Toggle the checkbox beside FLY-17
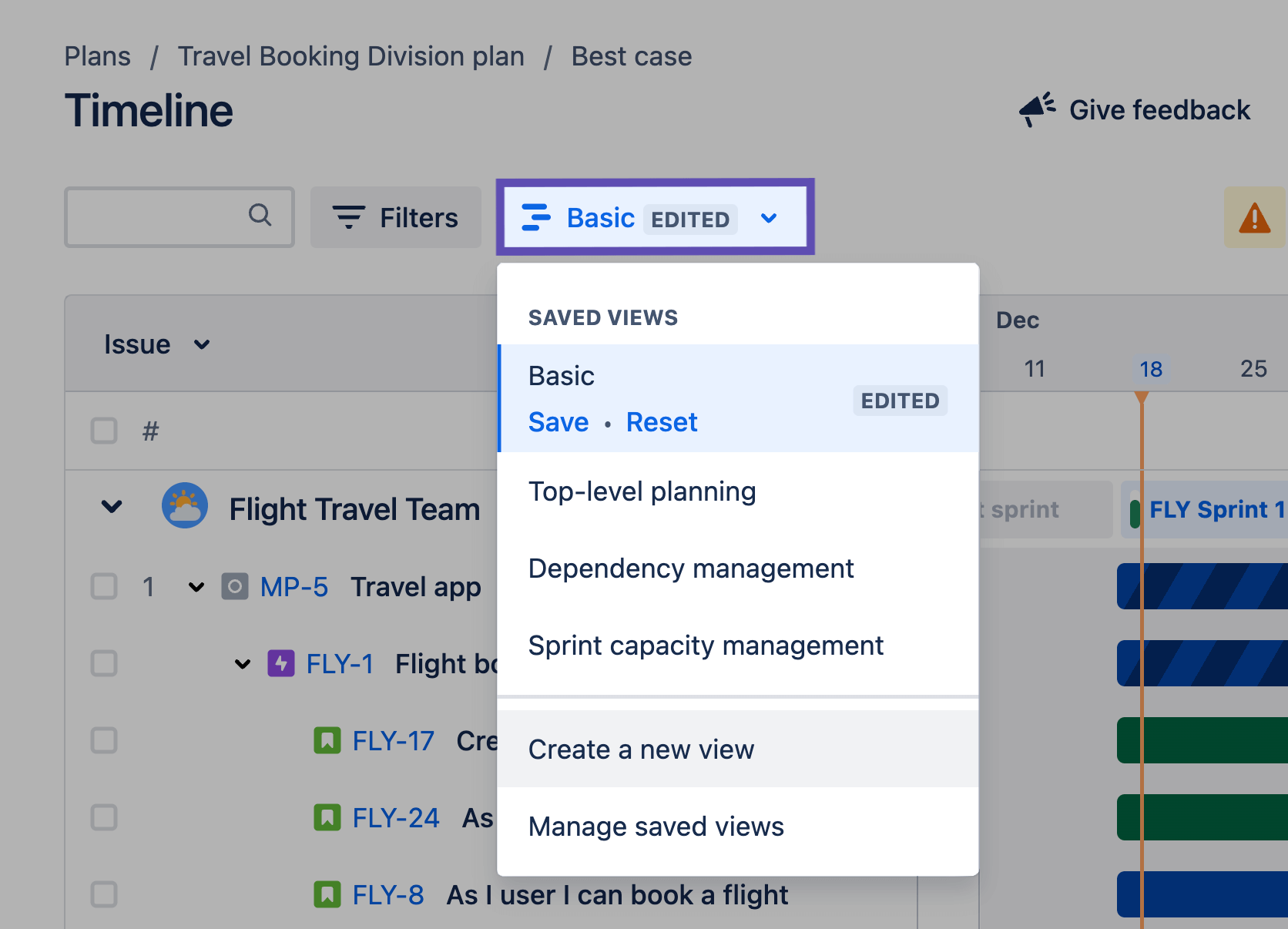The height and width of the screenshot is (929, 1288). tap(103, 740)
